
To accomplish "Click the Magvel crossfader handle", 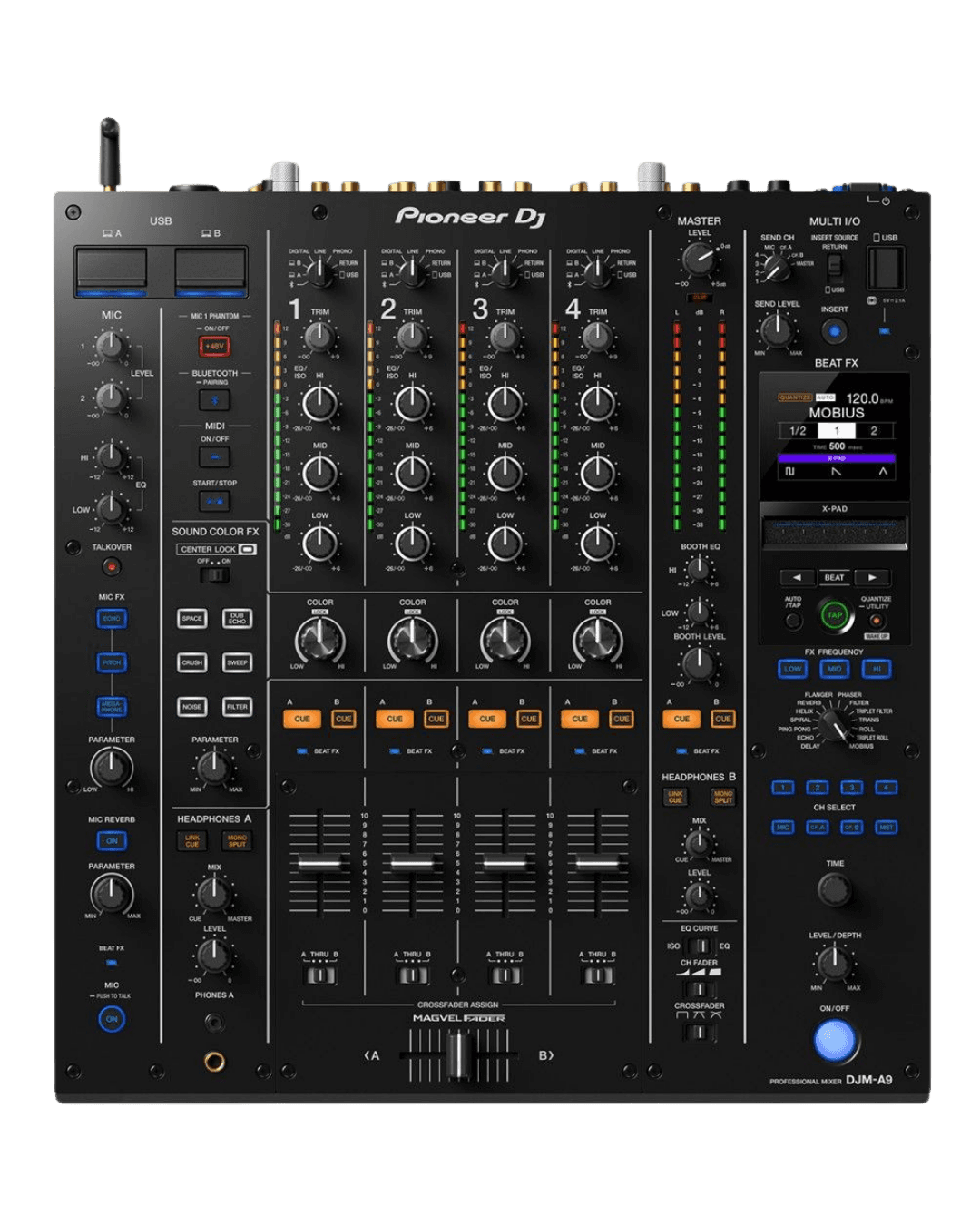I will click(458, 1056).
